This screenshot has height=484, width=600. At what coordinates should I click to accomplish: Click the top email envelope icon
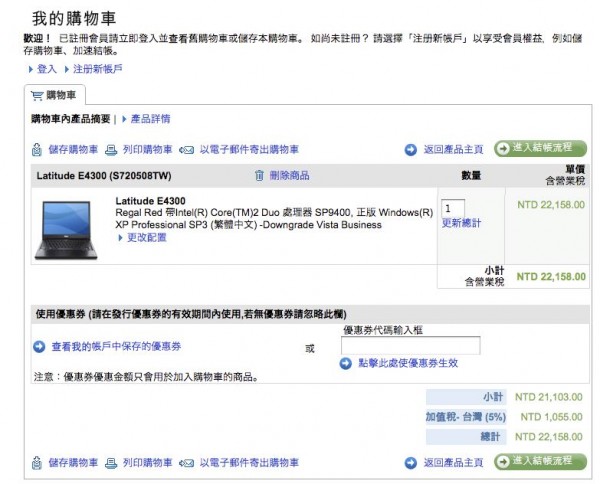pos(187,150)
